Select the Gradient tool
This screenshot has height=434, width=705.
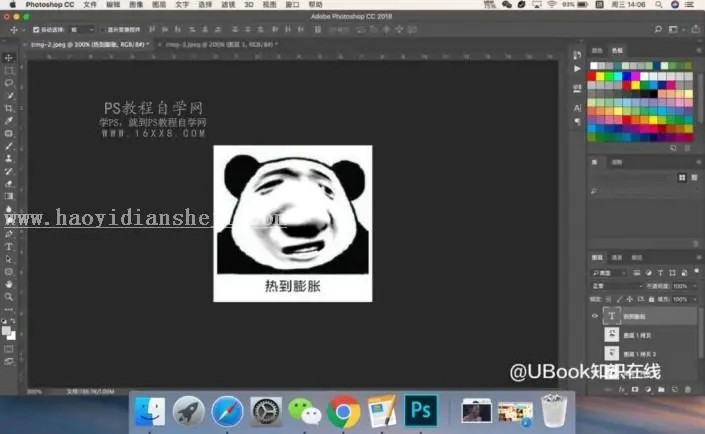[x=9, y=196]
